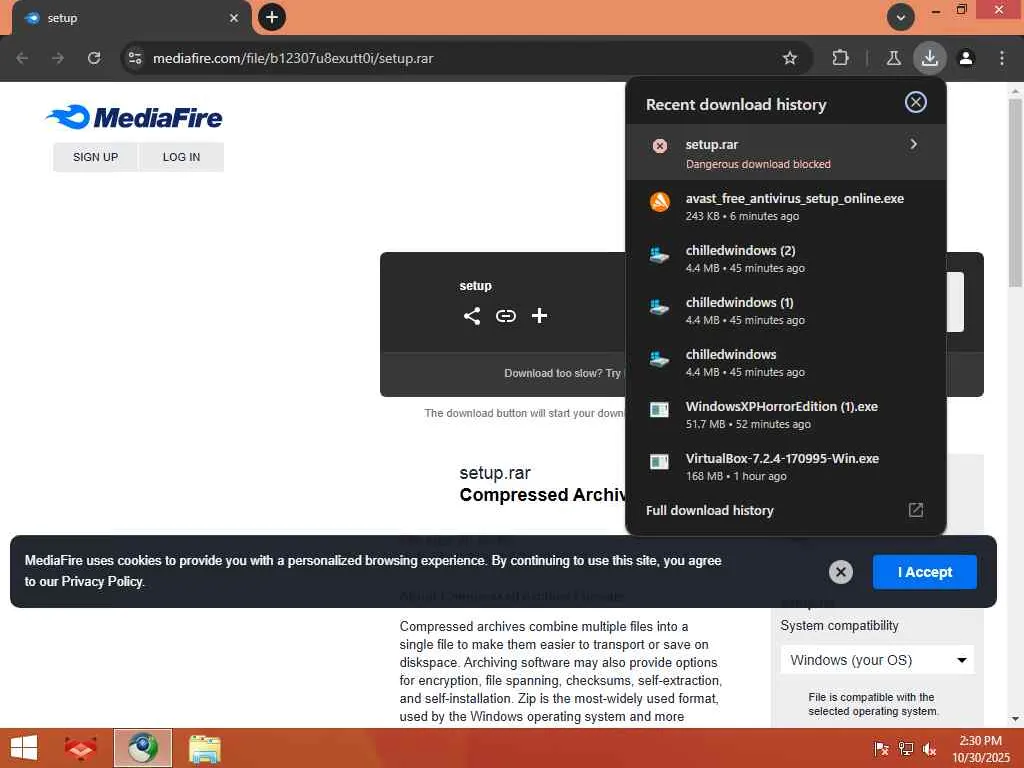Click VirtualBox installer file icon
The width and height of the screenshot is (1024, 768).
(x=660, y=462)
